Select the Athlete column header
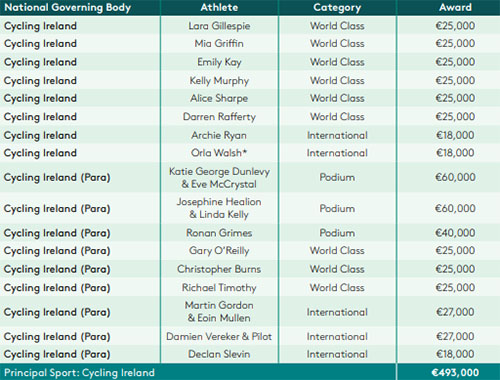The image size is (500, 380). [x=219, y=7]
